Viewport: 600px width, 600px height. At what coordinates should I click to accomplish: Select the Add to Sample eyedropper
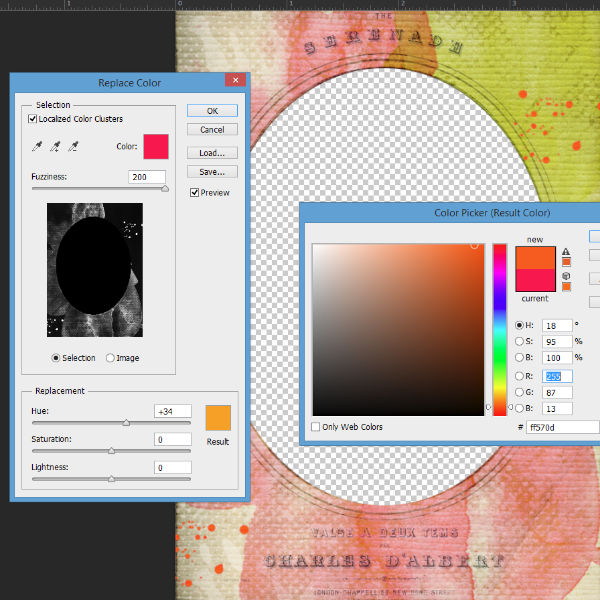tap(55, 146)
